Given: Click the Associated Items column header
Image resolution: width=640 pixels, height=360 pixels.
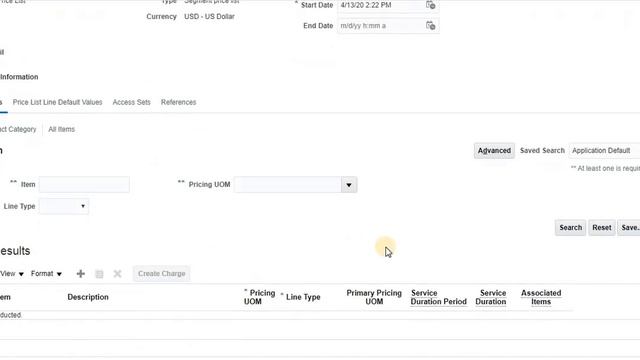Looking at the screenshot, I should (x=541, y=297).
